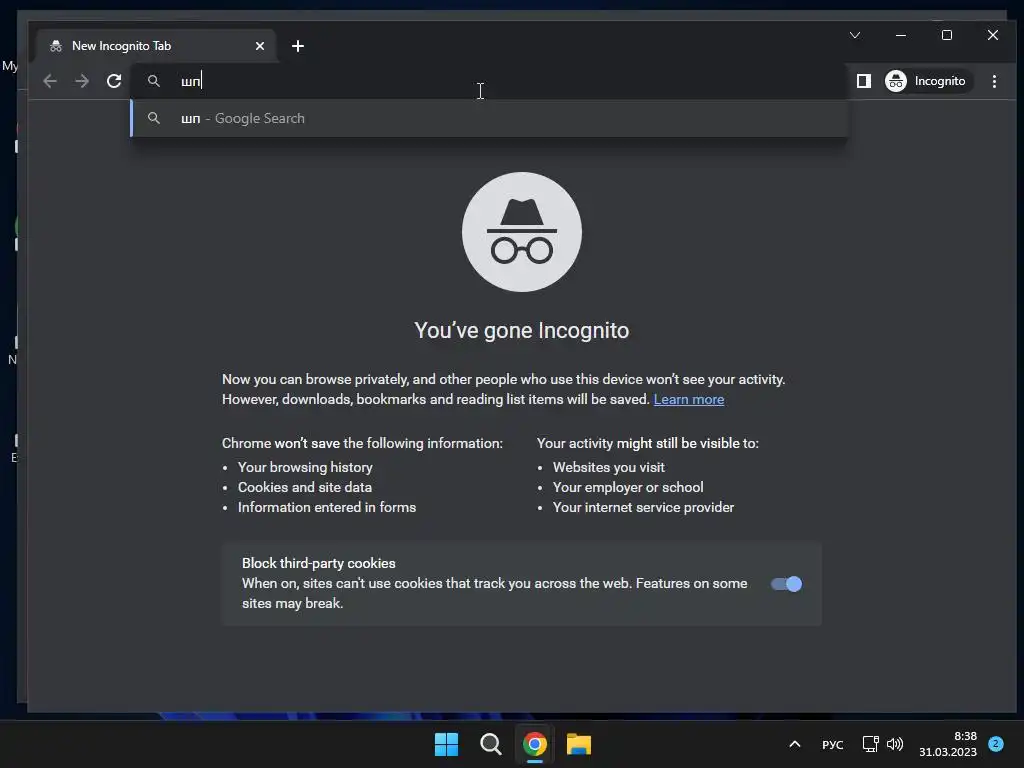
Task: Select the 'шп - Google Search' suggestion
Action: coord(490,118)
